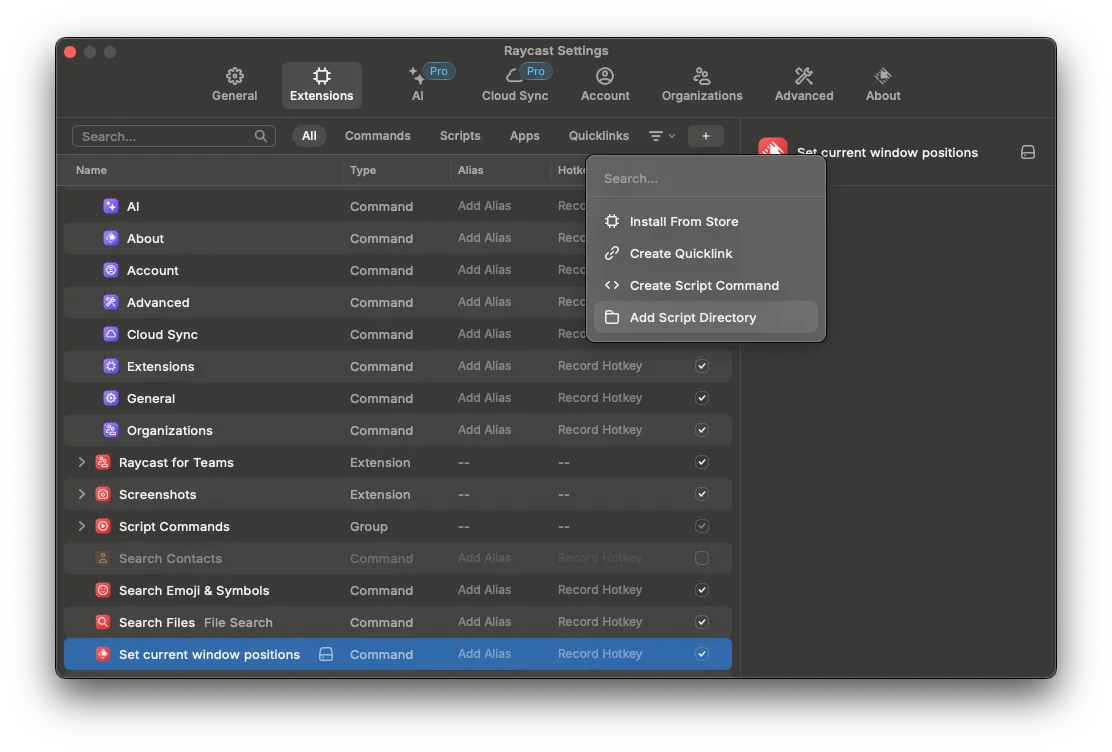Choose Add Script Directory
The height and width of the screenshot is (752, 1112).
click(x=706, y=317)
